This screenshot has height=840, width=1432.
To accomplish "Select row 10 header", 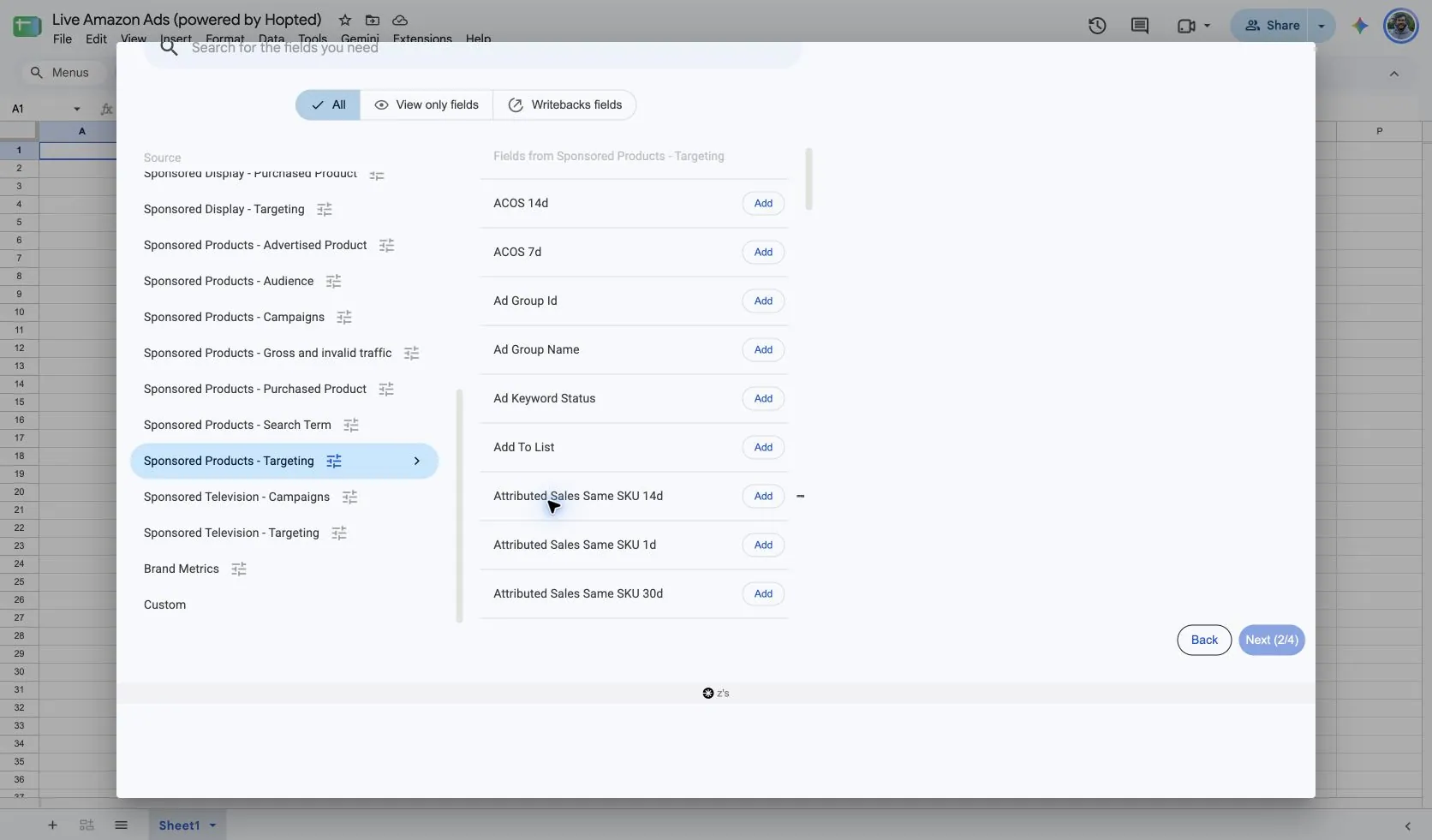I will point(19,312).
